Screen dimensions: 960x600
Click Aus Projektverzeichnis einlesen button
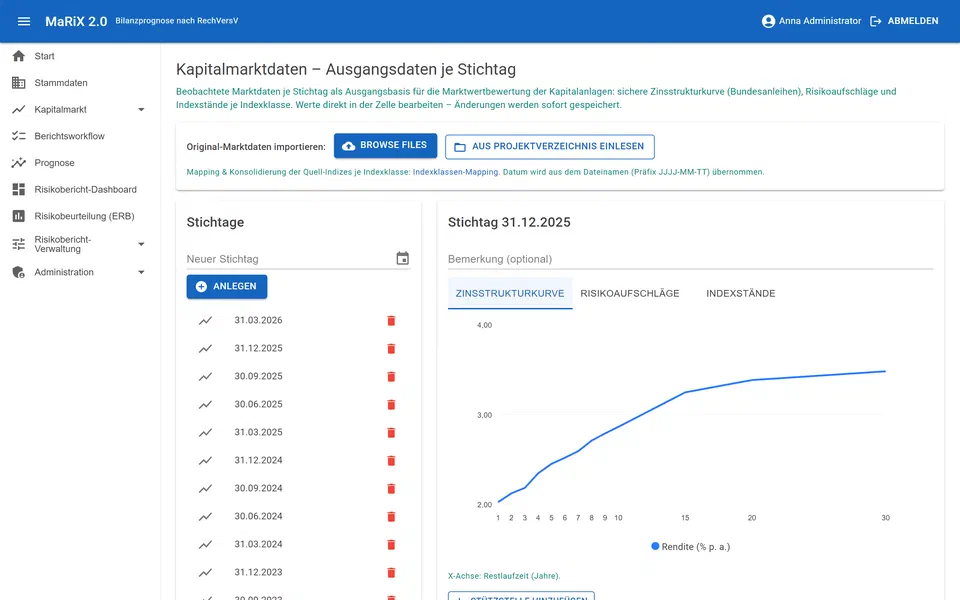pyautogui.click(x=550, y=146)
